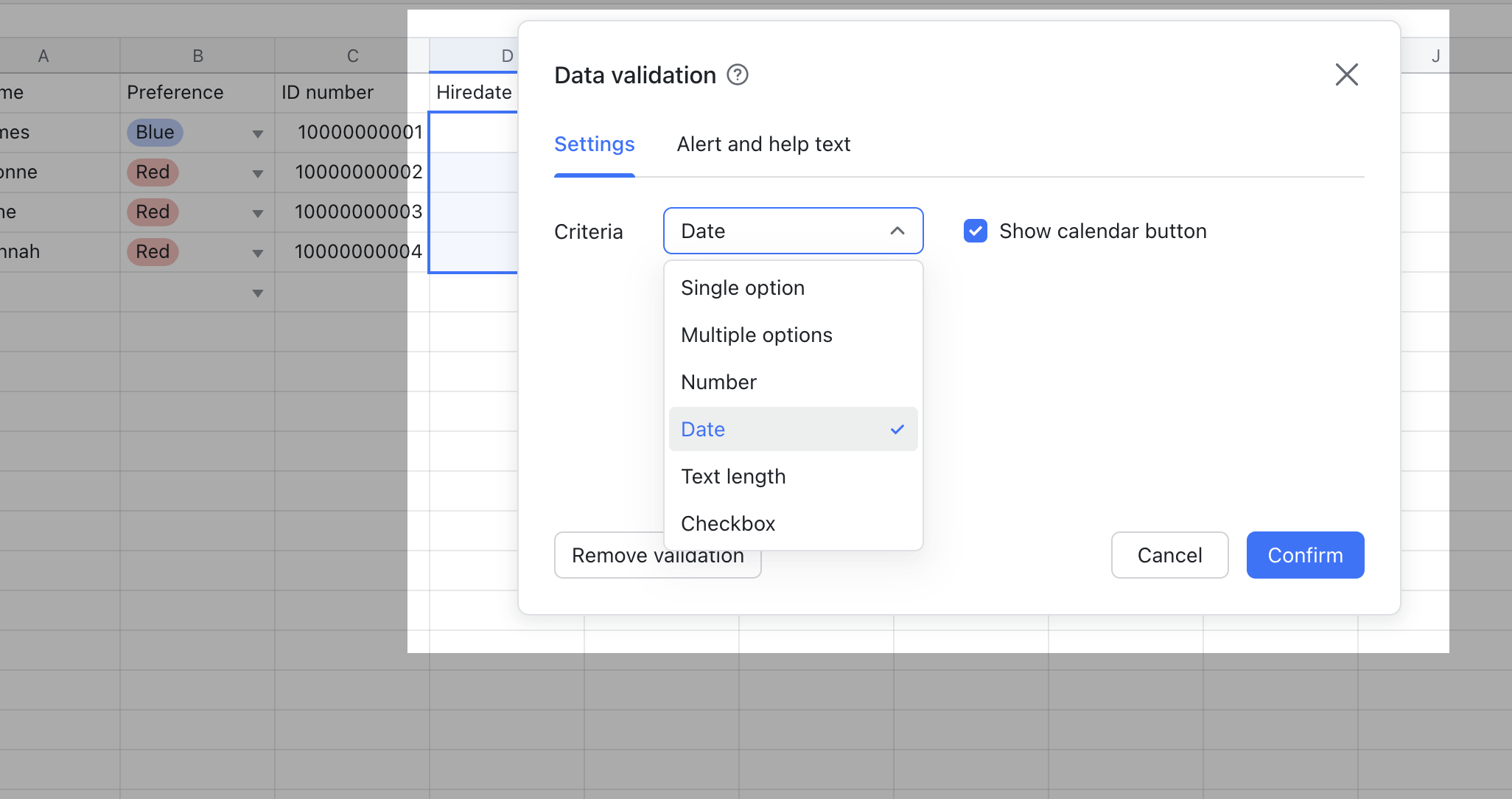Choose Text length criteria

point(732,476)
